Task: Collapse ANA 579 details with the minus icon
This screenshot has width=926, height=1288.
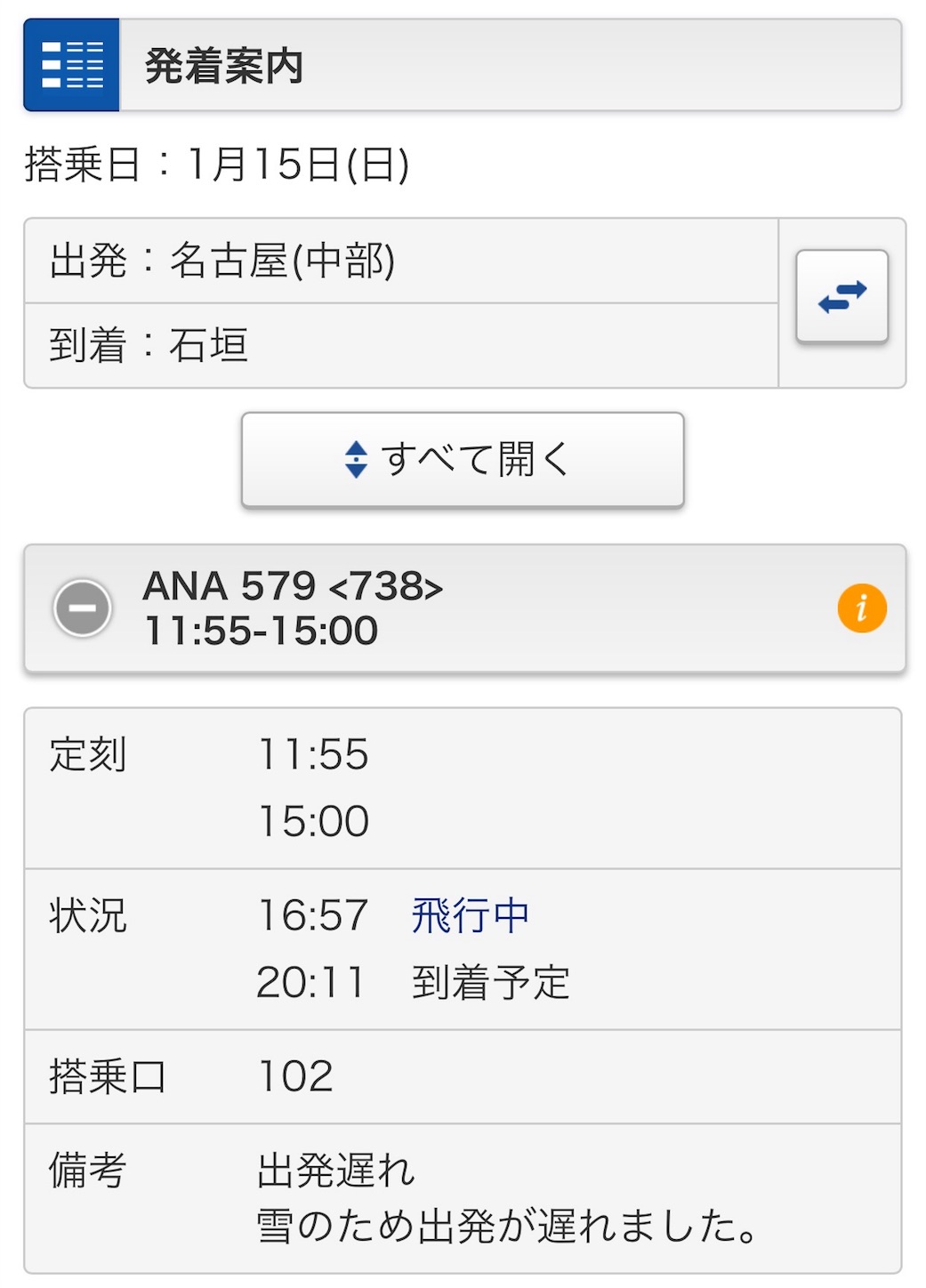Action: tap(83, 608)
